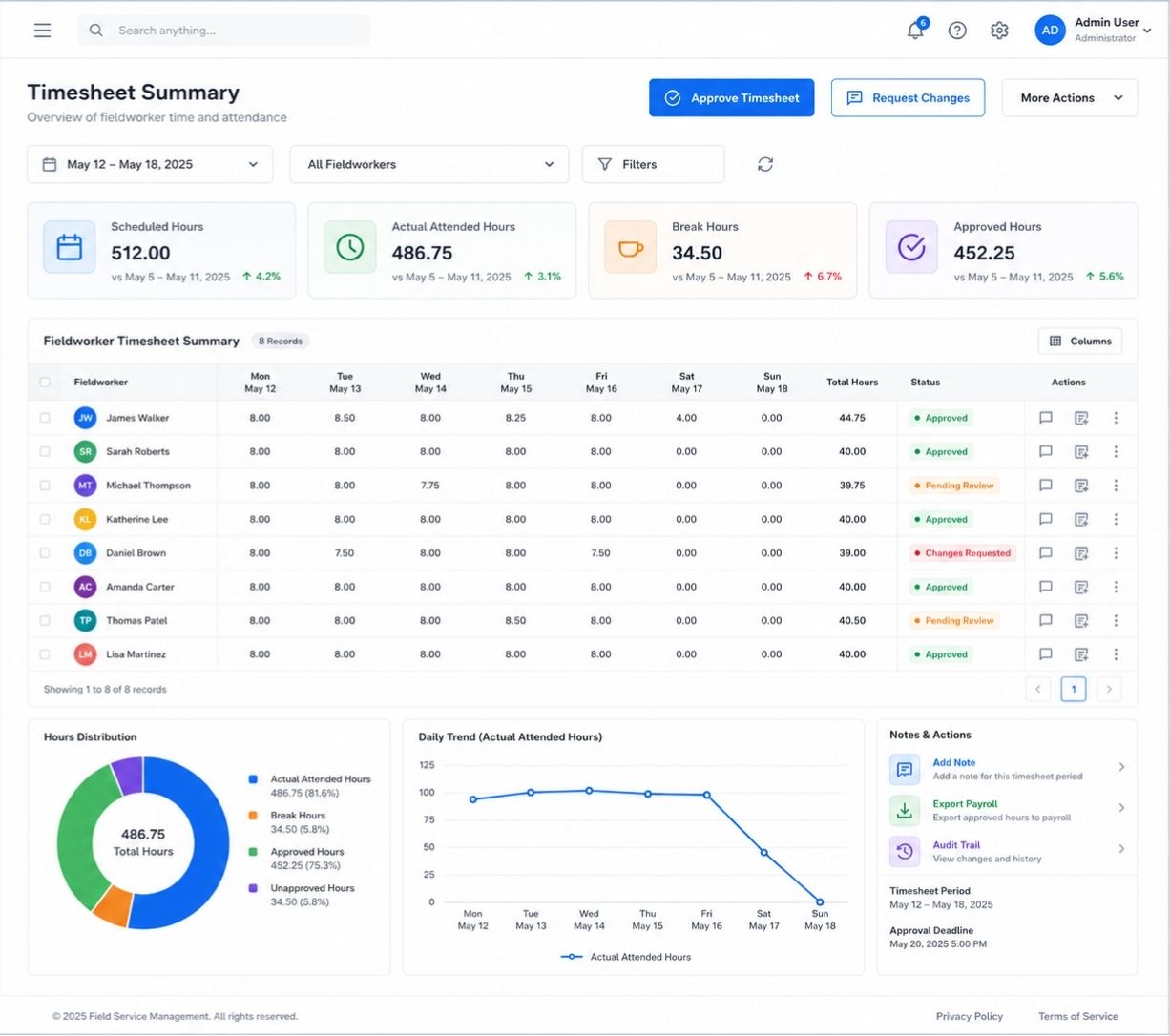
Task: Click the Add Note message icon
Action: (x=905, y=769)
